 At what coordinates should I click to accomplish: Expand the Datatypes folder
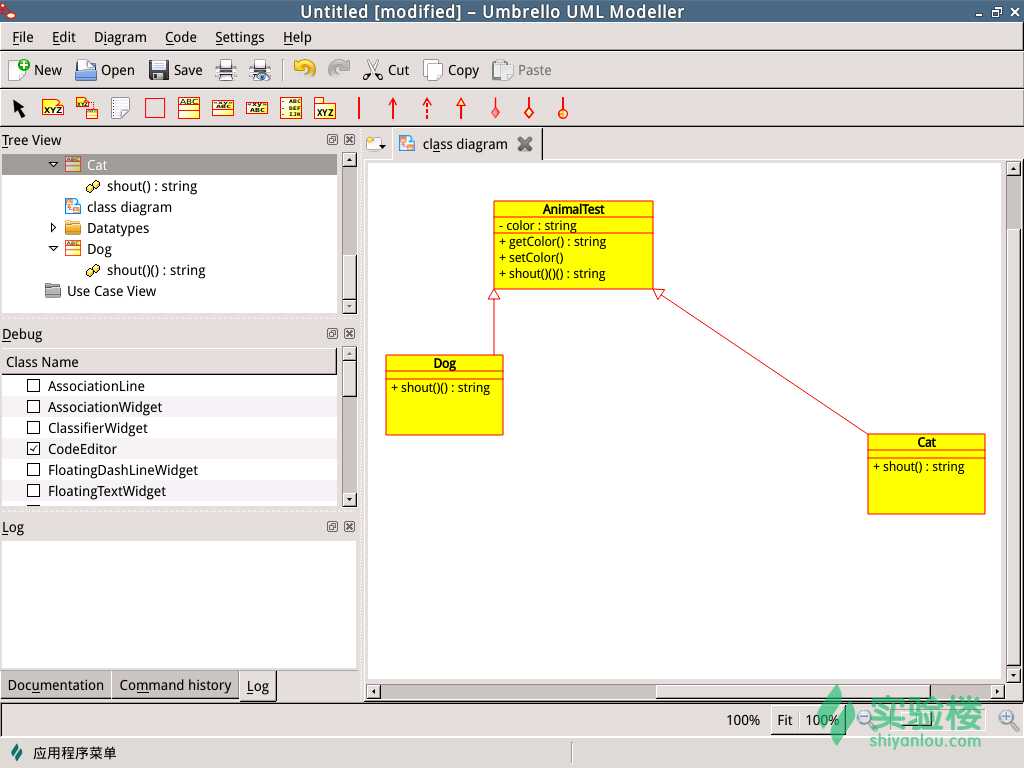click(x=54, y=228)
